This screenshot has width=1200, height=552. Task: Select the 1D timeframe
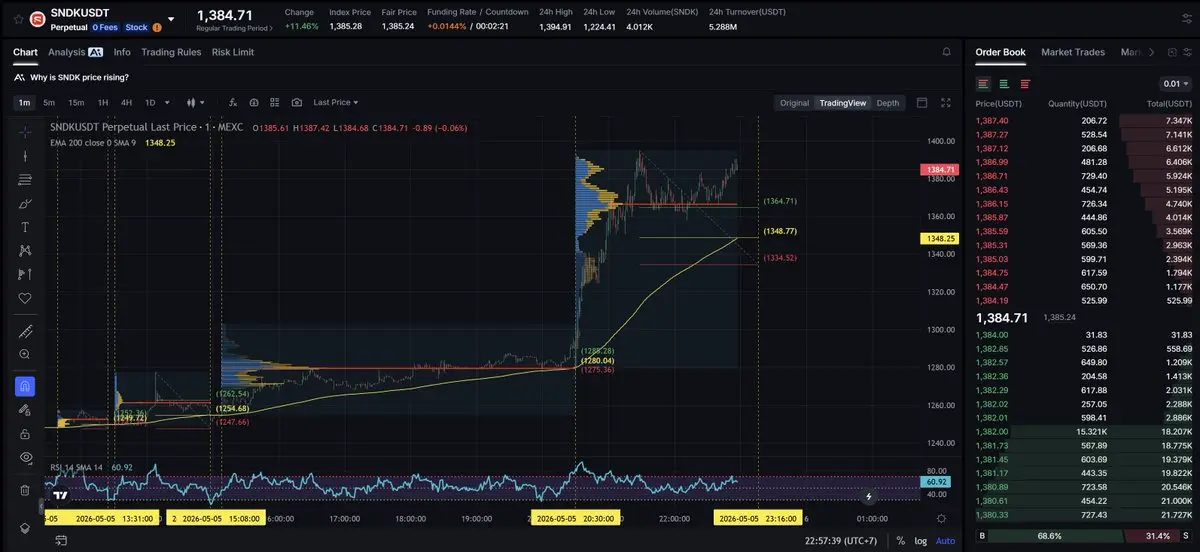(150, 102)
